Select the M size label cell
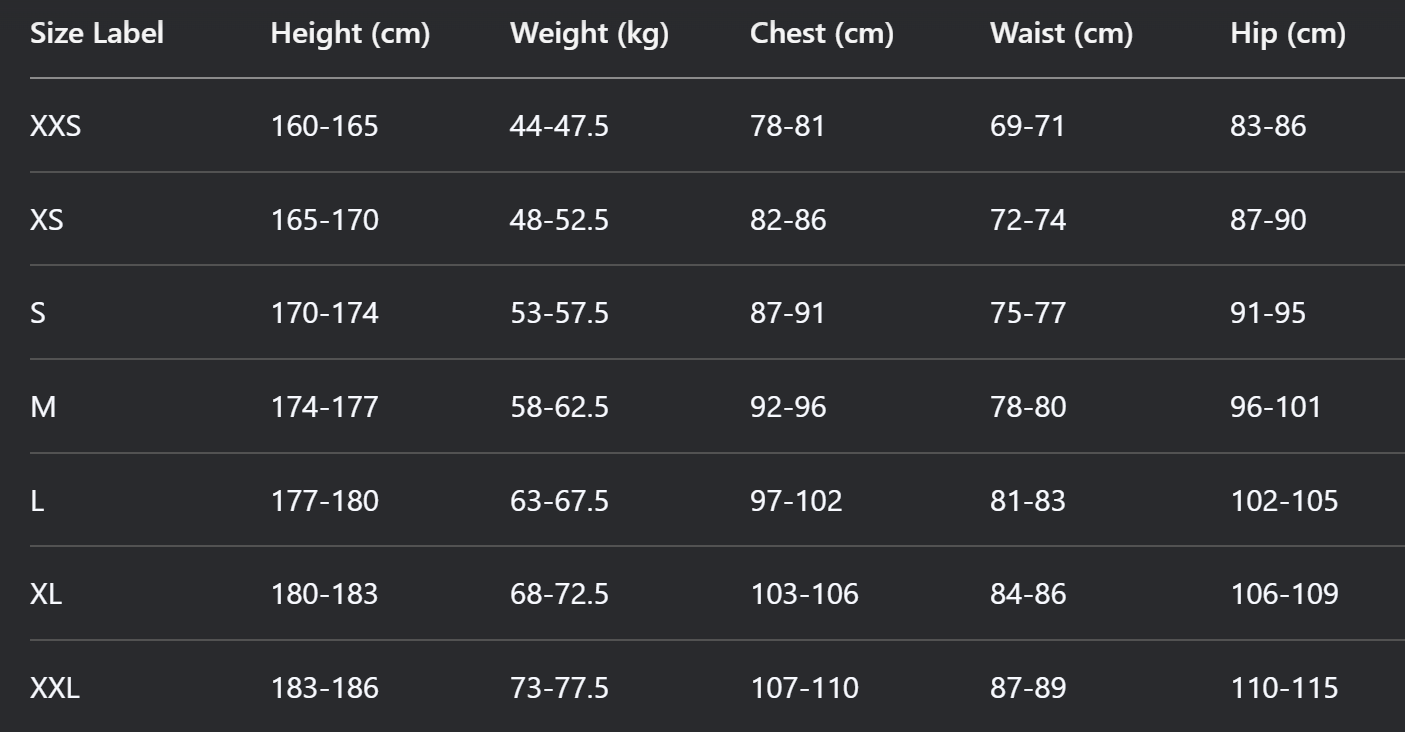This screenshot has width=1405, height=732. (x=43, y=408)
